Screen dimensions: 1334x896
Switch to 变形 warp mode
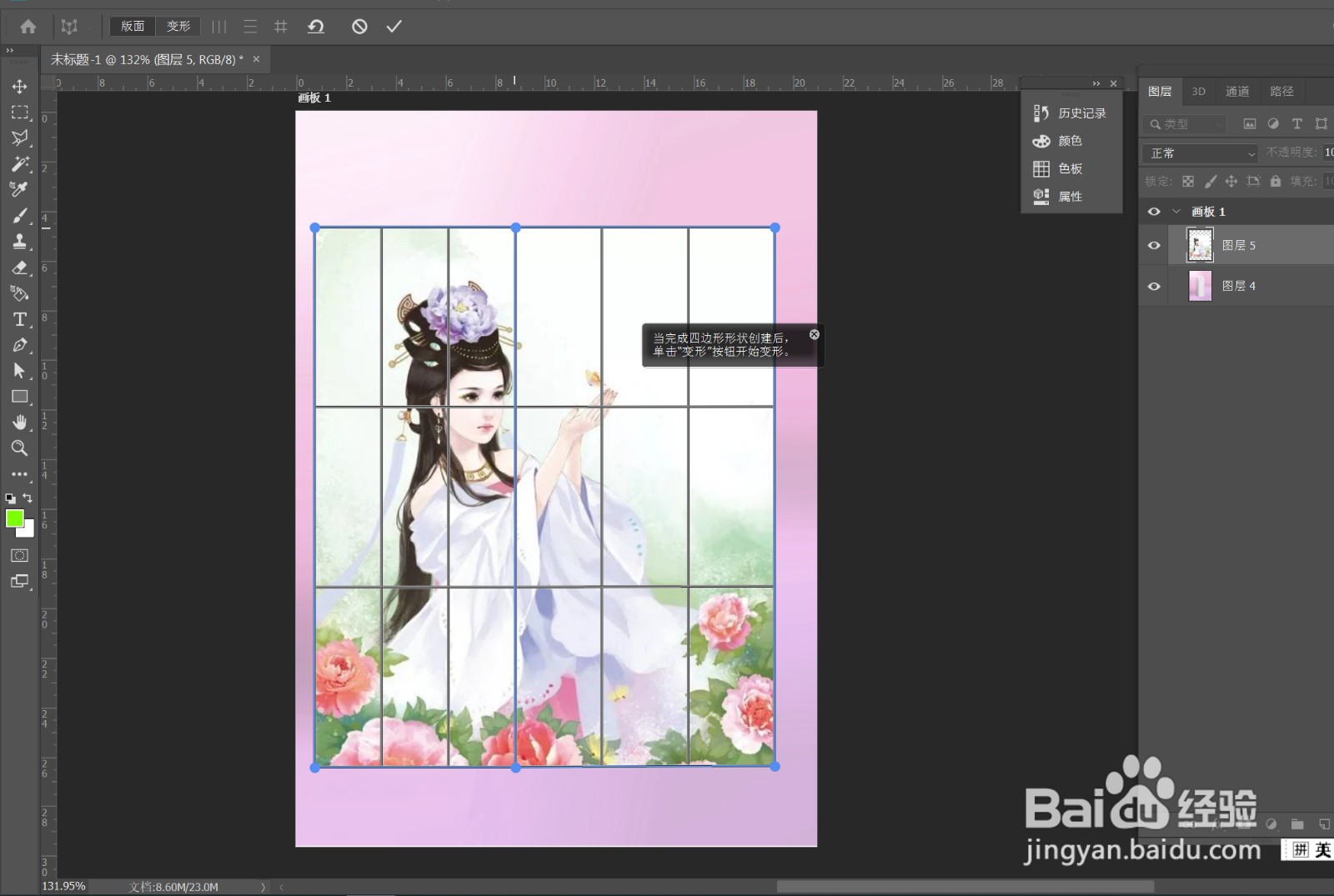[178, 27]
